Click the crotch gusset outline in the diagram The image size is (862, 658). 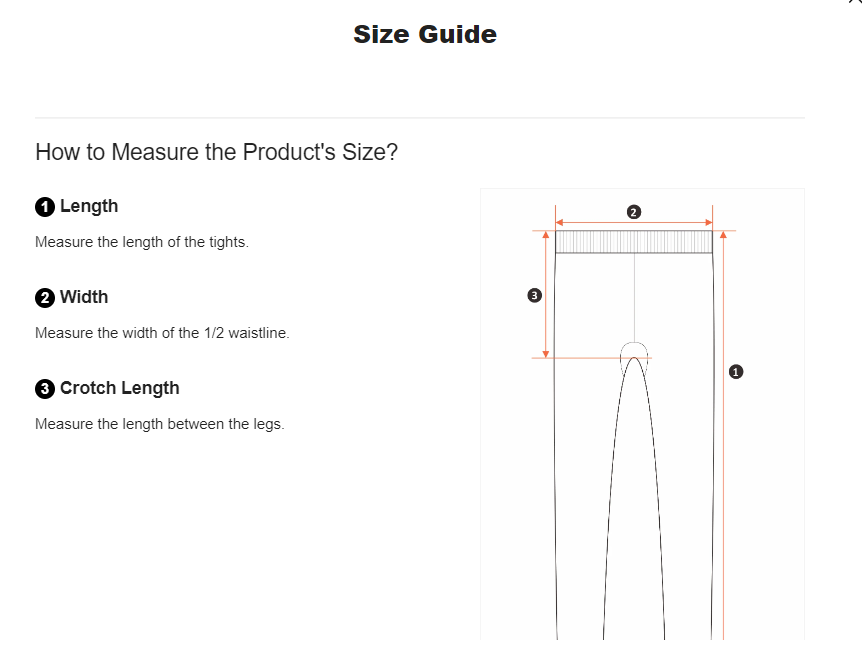634,356
